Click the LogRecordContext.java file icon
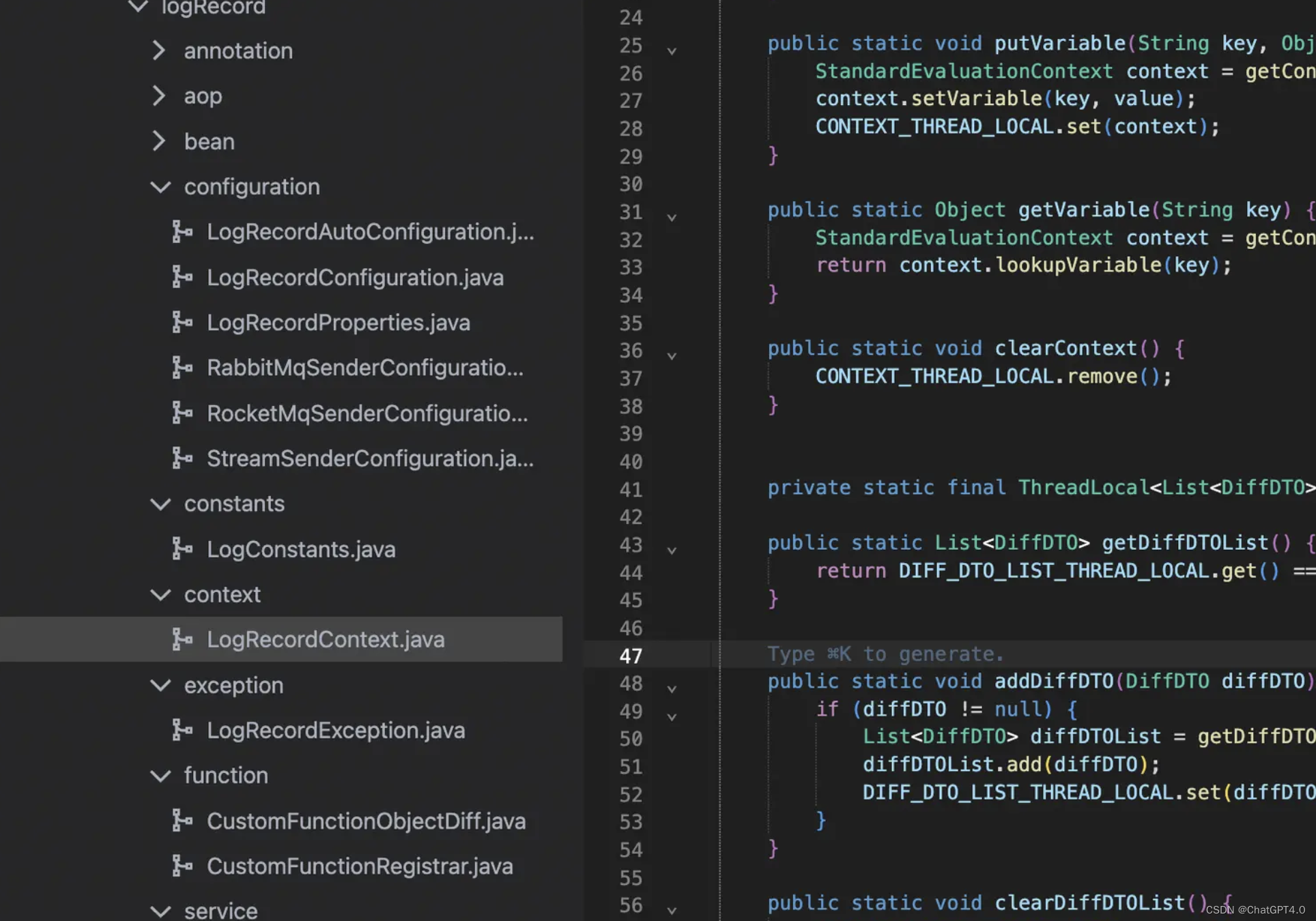 [182, 640]
